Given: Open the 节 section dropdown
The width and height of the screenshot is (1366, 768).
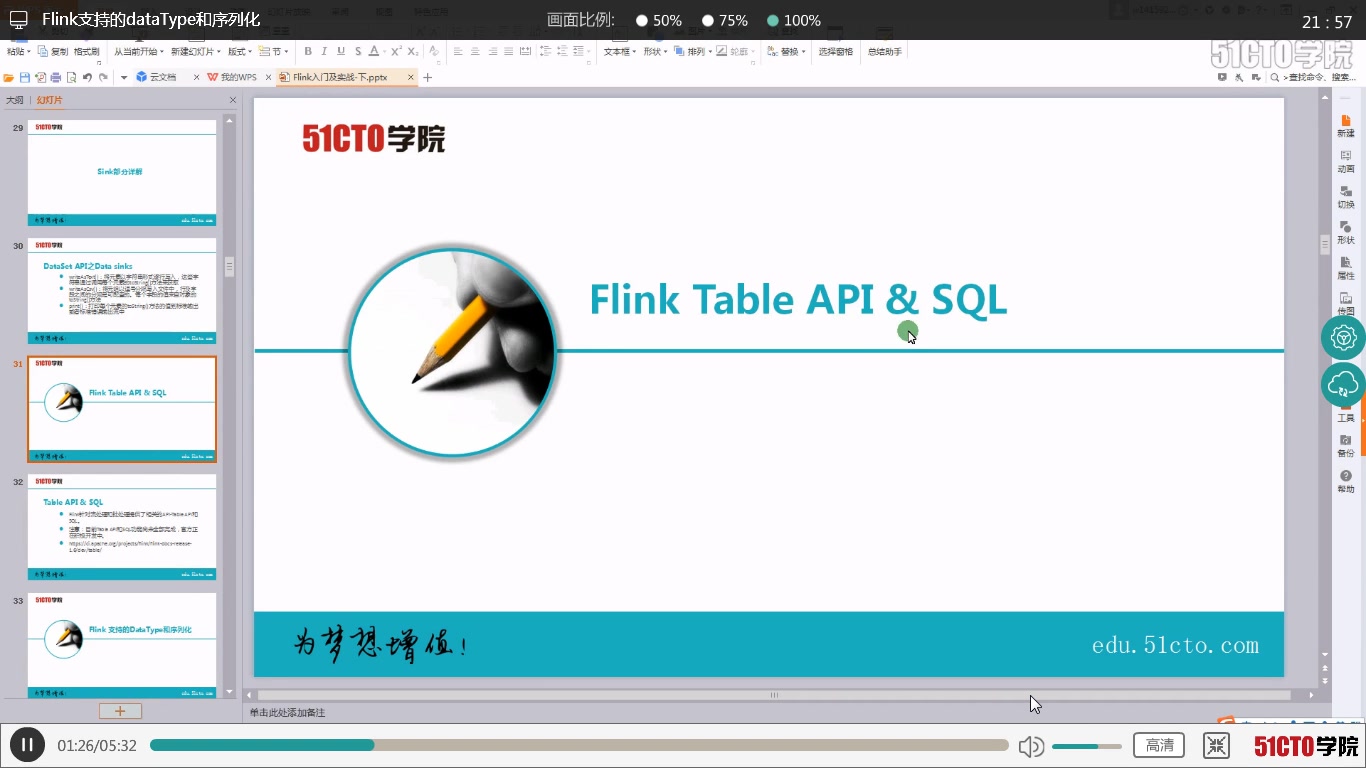Looking at the screenshot, I should 273,51.
